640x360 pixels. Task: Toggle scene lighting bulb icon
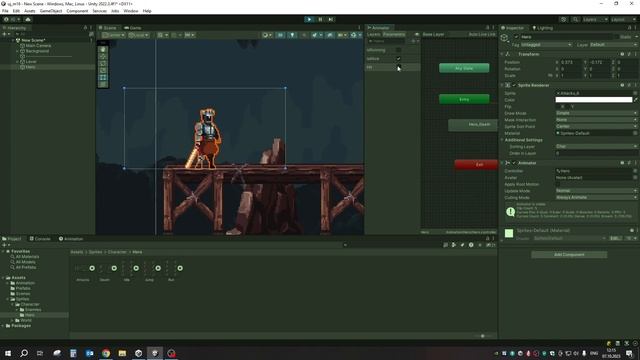pos(292,35)
